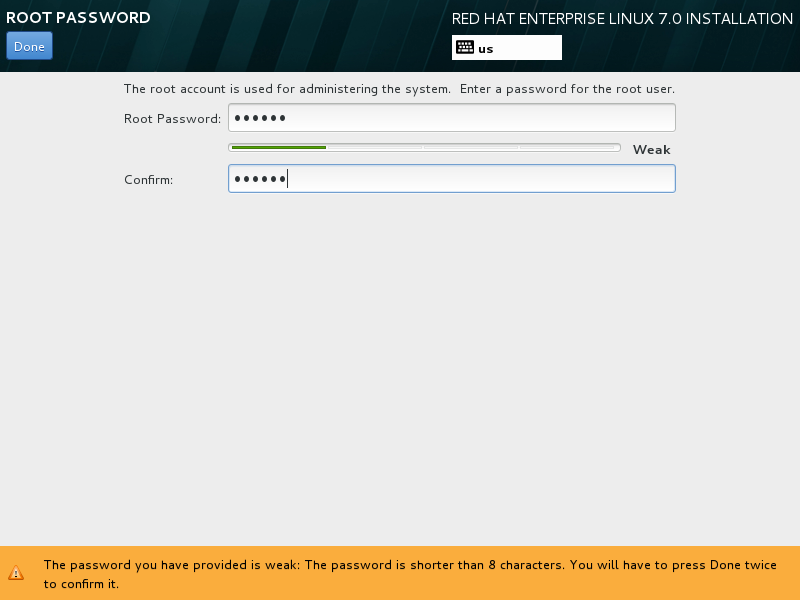Focus the Root Password input field
Image resolution: width=800 pixels, height=600 pixels.
coord(451,118)
